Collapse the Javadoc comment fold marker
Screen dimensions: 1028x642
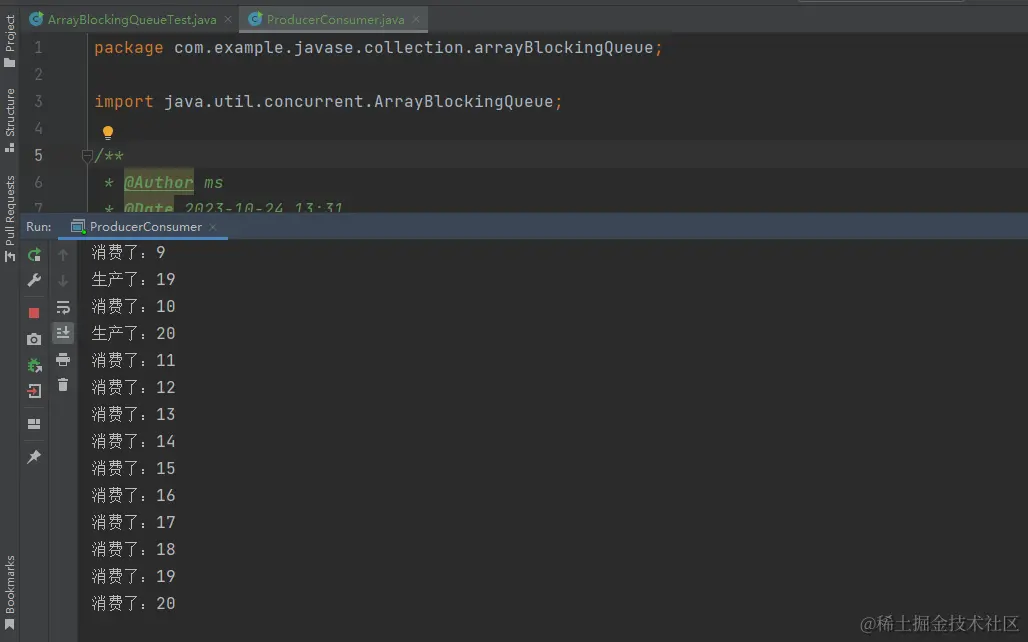(x=87, y=156)
